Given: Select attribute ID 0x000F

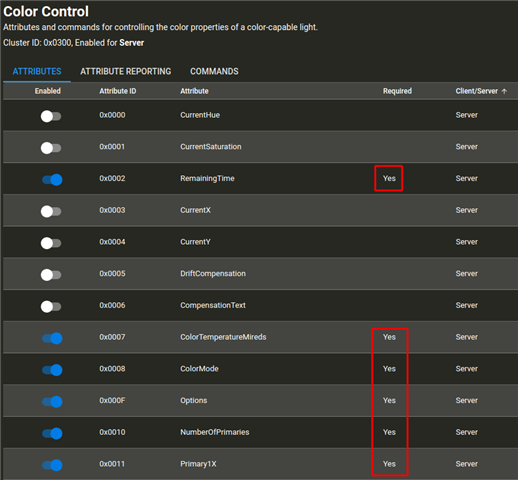Looking at the screenshot, I should point(112,400).
